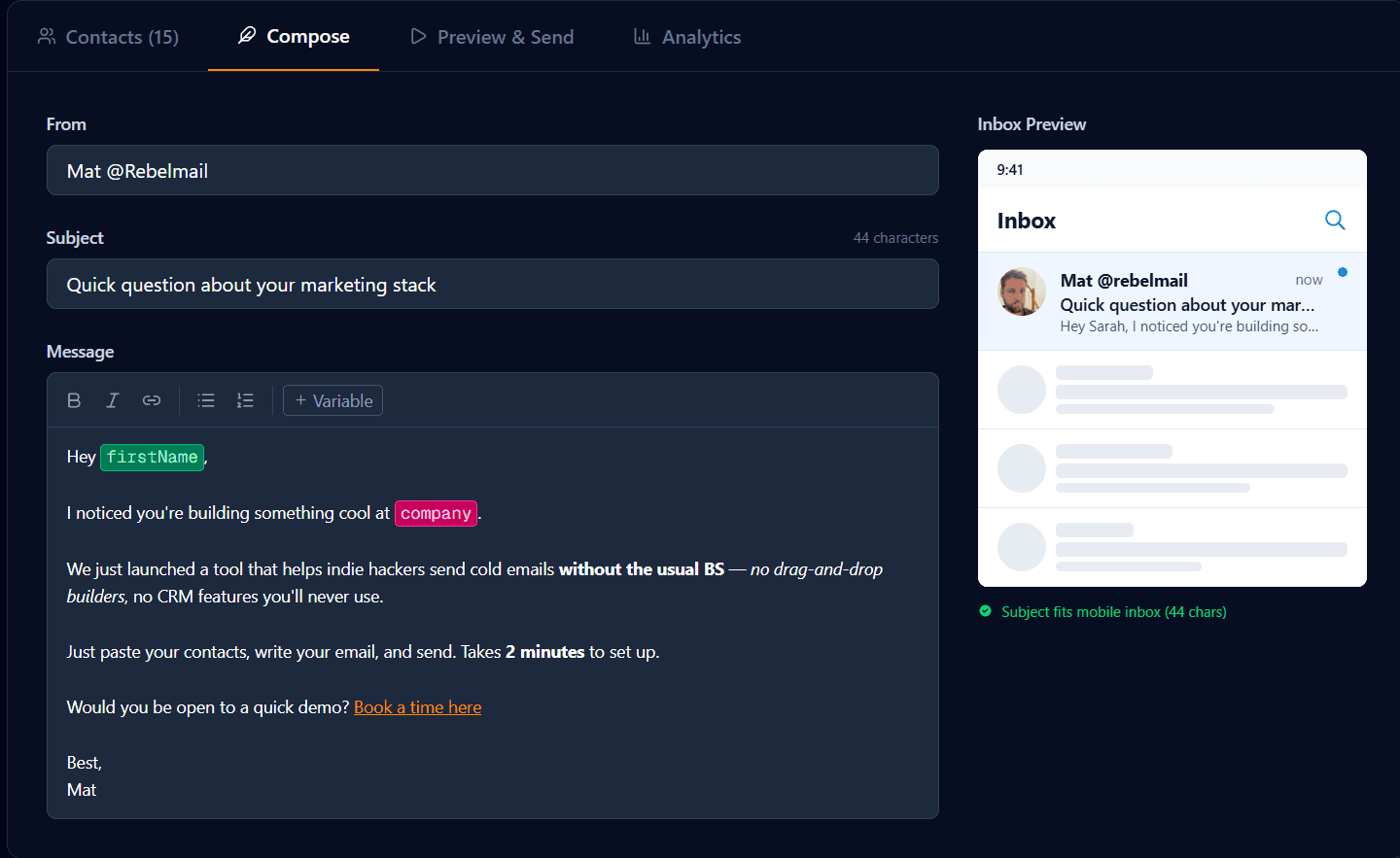Click the + Variable button
Viewport: 1400px width, 858px height.
[332, 400]
